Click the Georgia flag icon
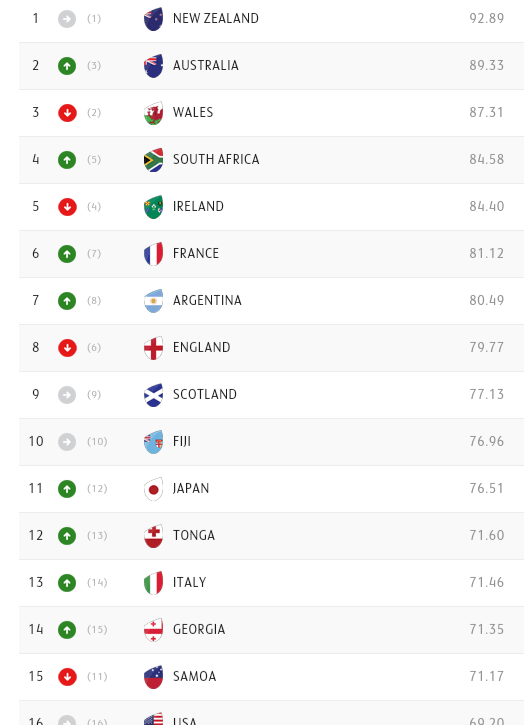524x725 pixels. coord(153,630)
